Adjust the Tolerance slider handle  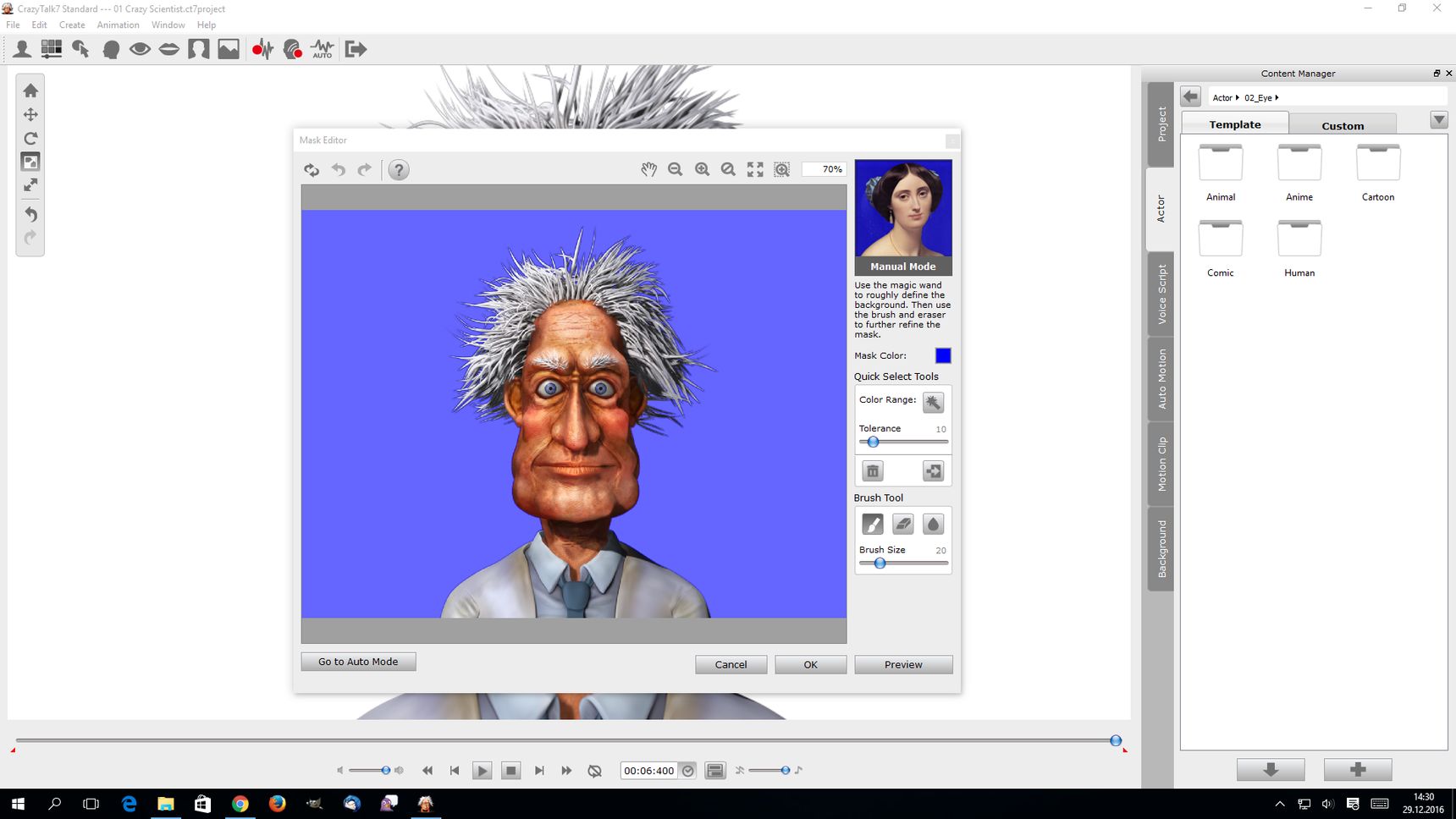tap(873, 442)
